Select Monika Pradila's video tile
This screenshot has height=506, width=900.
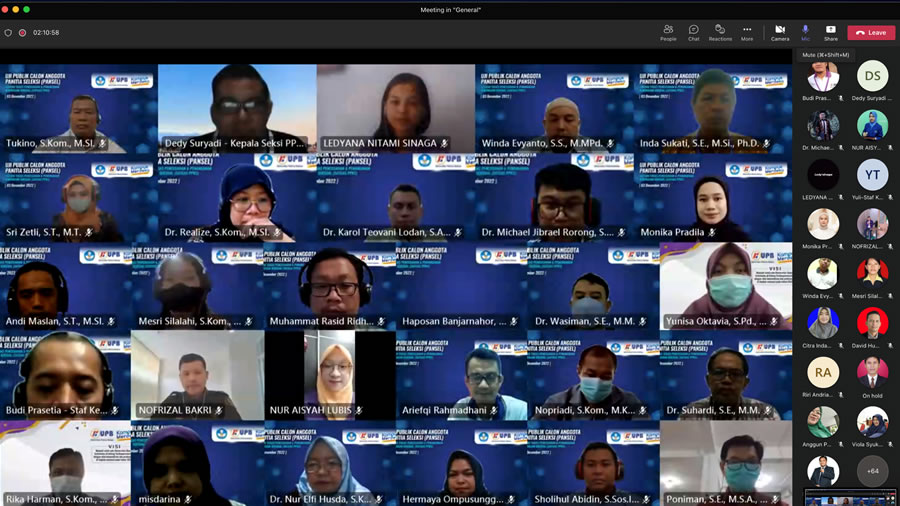[713, 198]
